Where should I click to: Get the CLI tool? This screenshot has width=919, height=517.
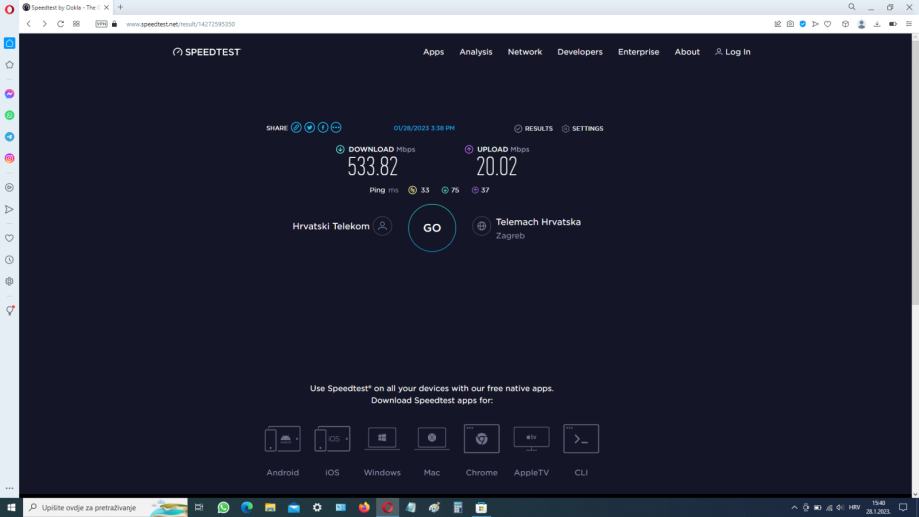581,450
